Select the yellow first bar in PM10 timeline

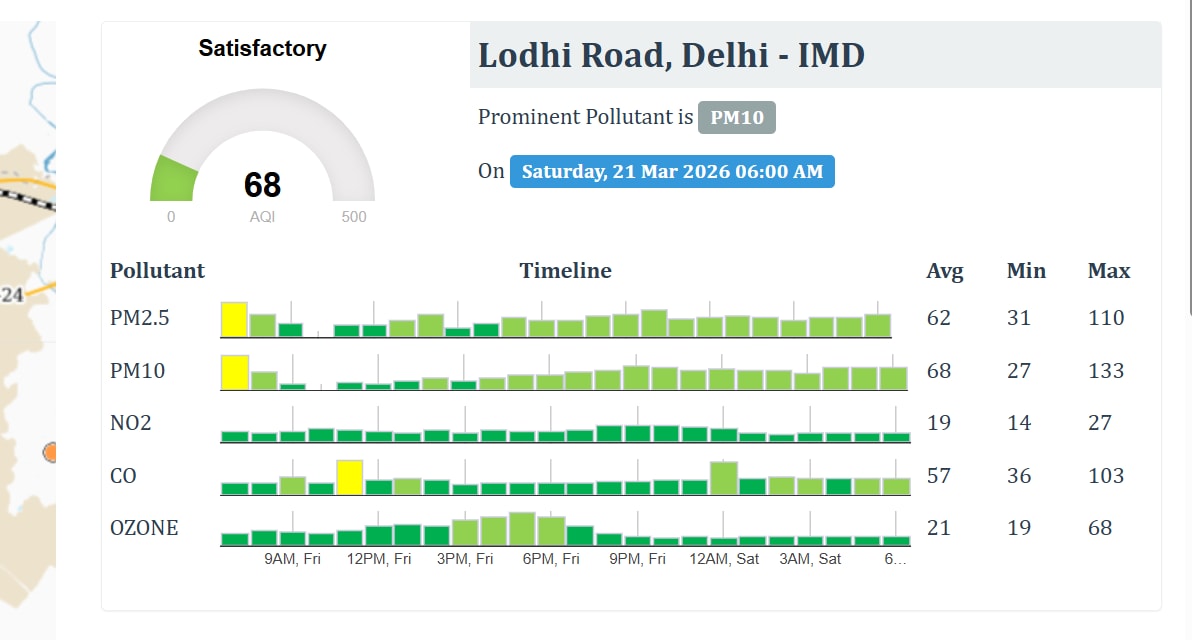click(234, 372)
